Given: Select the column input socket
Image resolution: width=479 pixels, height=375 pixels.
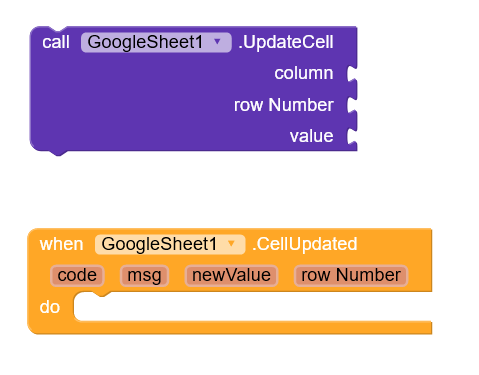Looking at the screenshot, I should tap(352, 74).
